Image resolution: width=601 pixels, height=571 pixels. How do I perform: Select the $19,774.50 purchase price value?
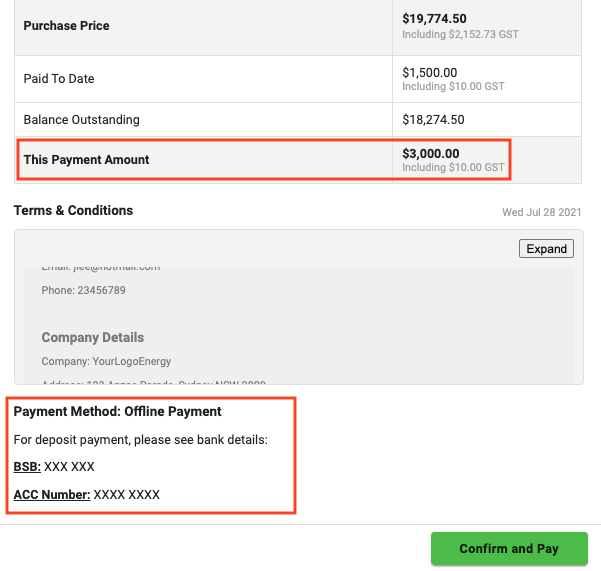tap(434, 18)
